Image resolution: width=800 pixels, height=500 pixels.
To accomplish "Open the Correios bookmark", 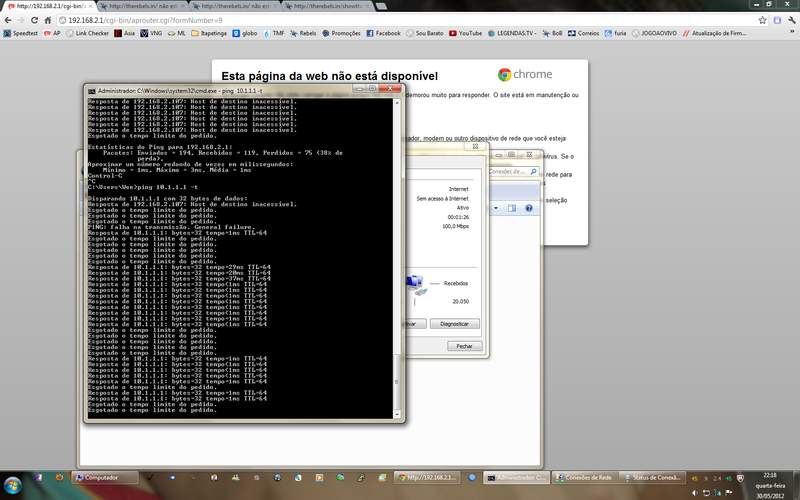I will click(x=584, y=33).
